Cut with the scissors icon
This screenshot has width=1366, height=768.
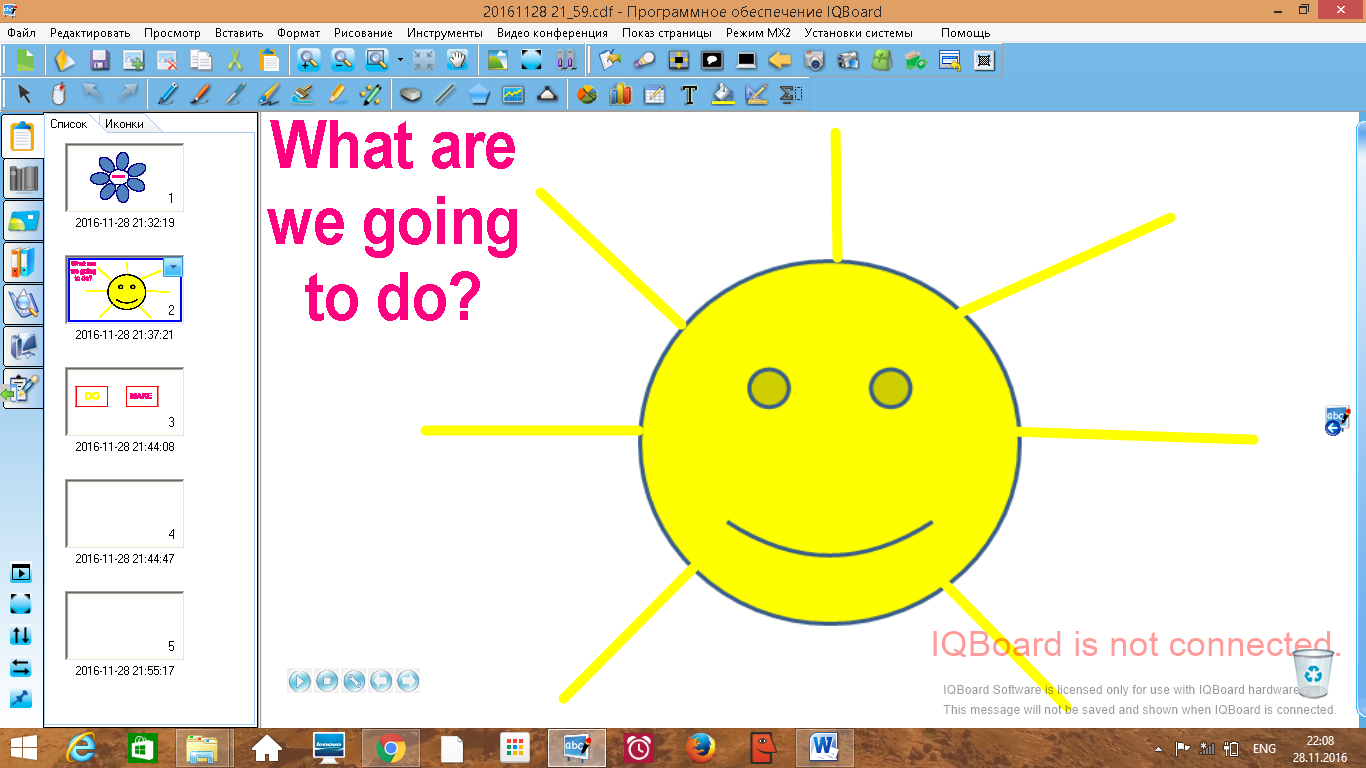235,60
